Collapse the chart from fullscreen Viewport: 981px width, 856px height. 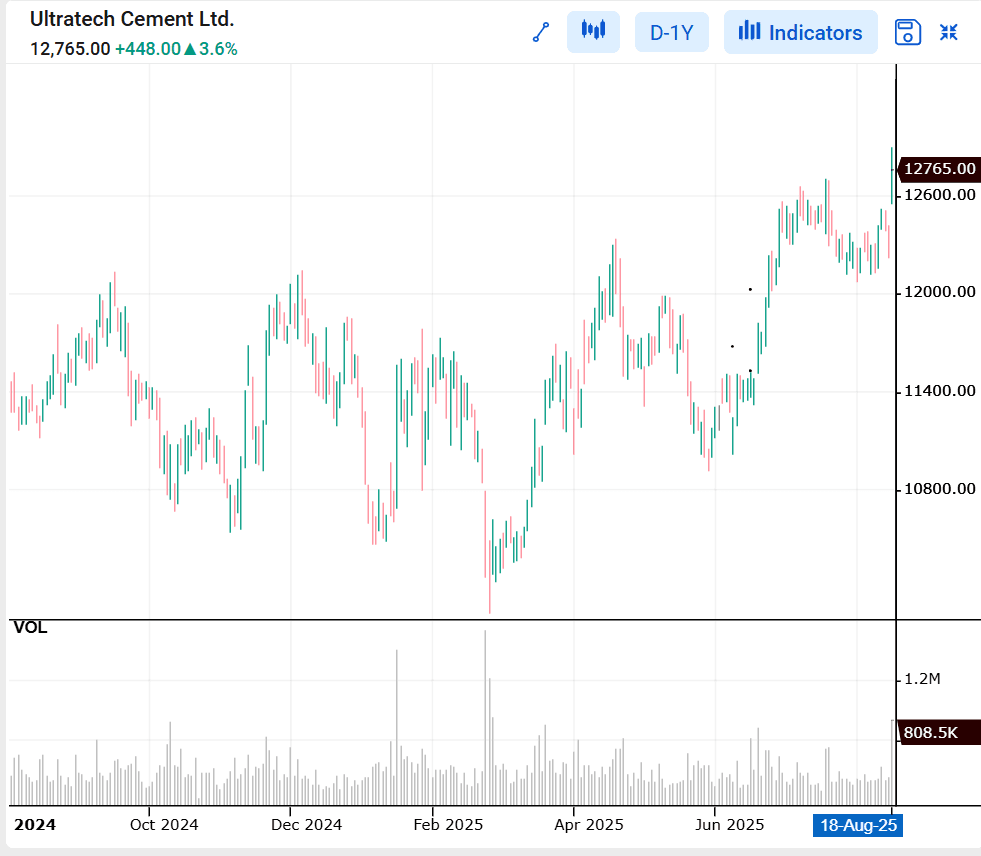click(948, 32)
